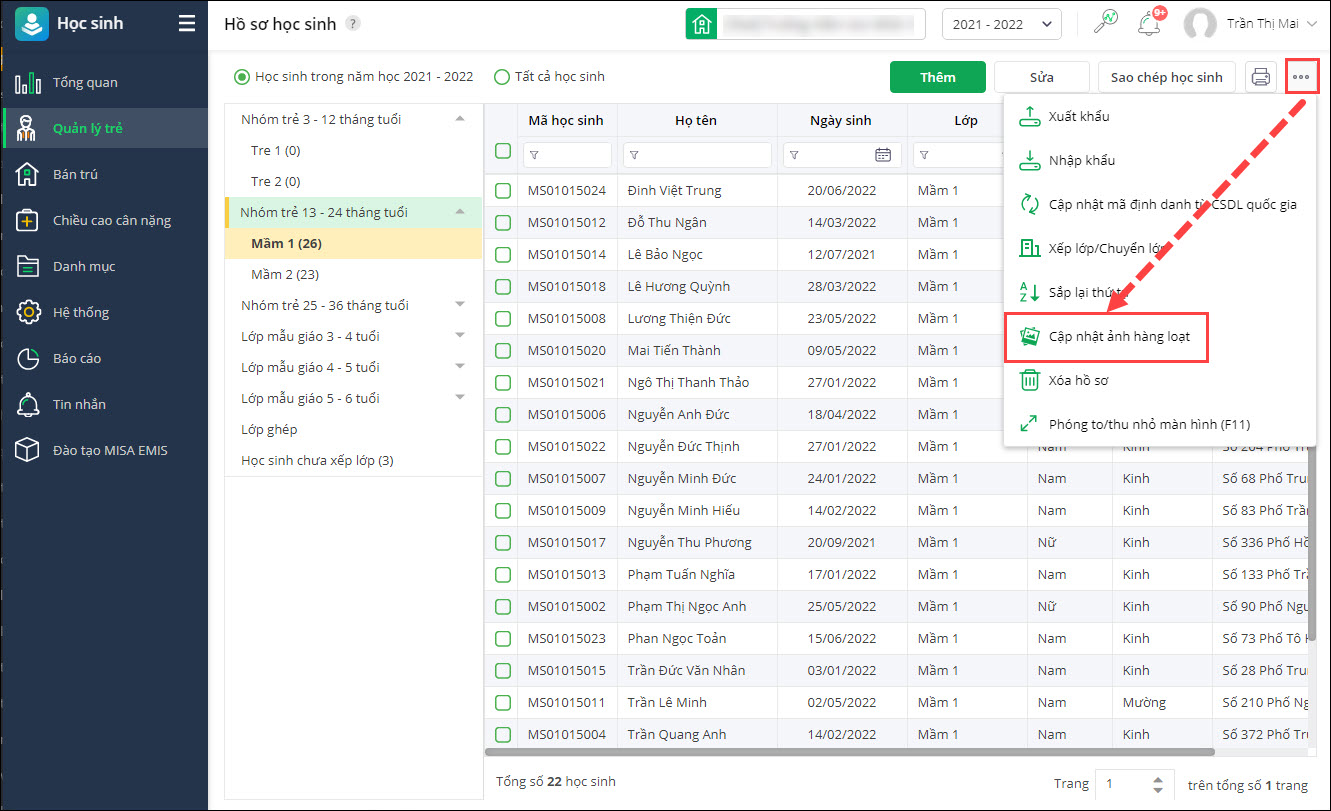Open the calendar picker in Ngày sinh filter
The height and width of the screenshot is (811, 1331).
point(883,155)
